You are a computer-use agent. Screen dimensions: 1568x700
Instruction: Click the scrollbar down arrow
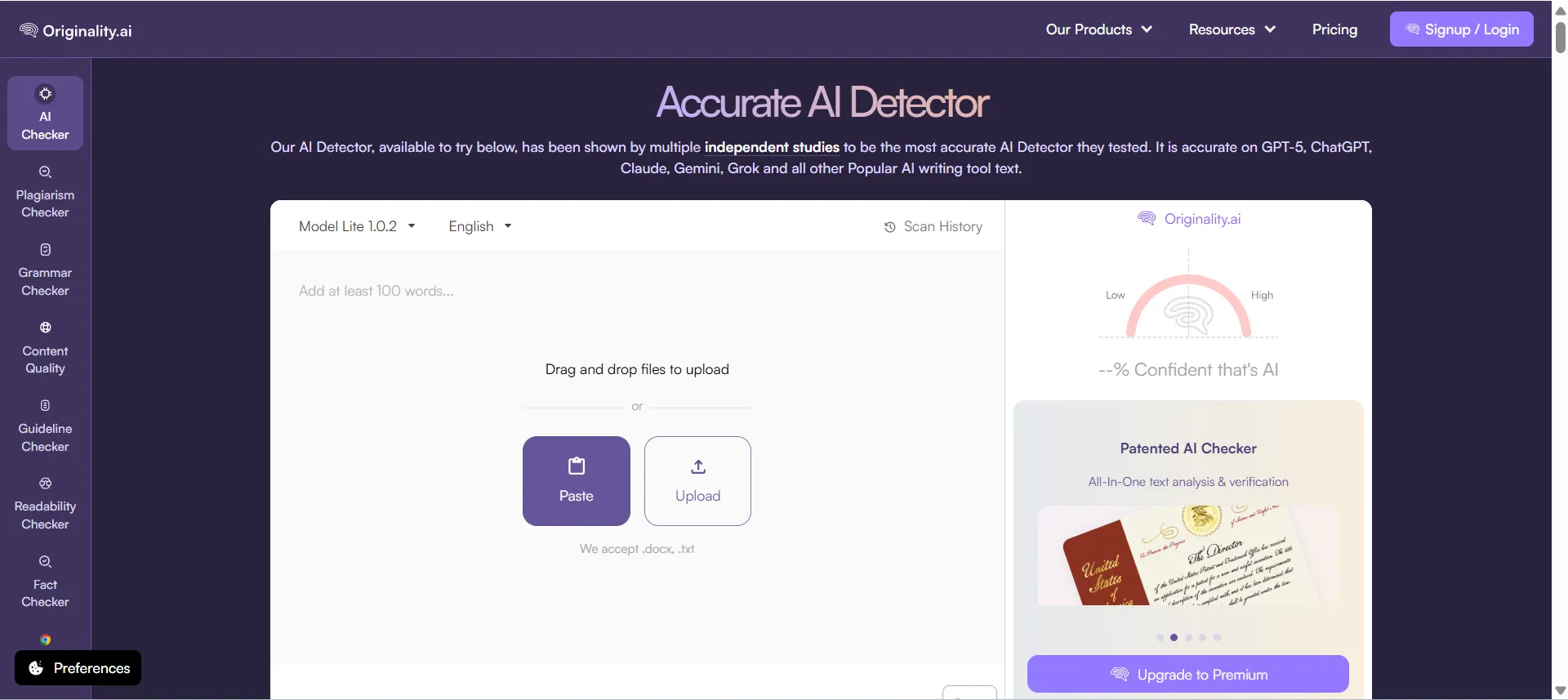[1561, 691]
